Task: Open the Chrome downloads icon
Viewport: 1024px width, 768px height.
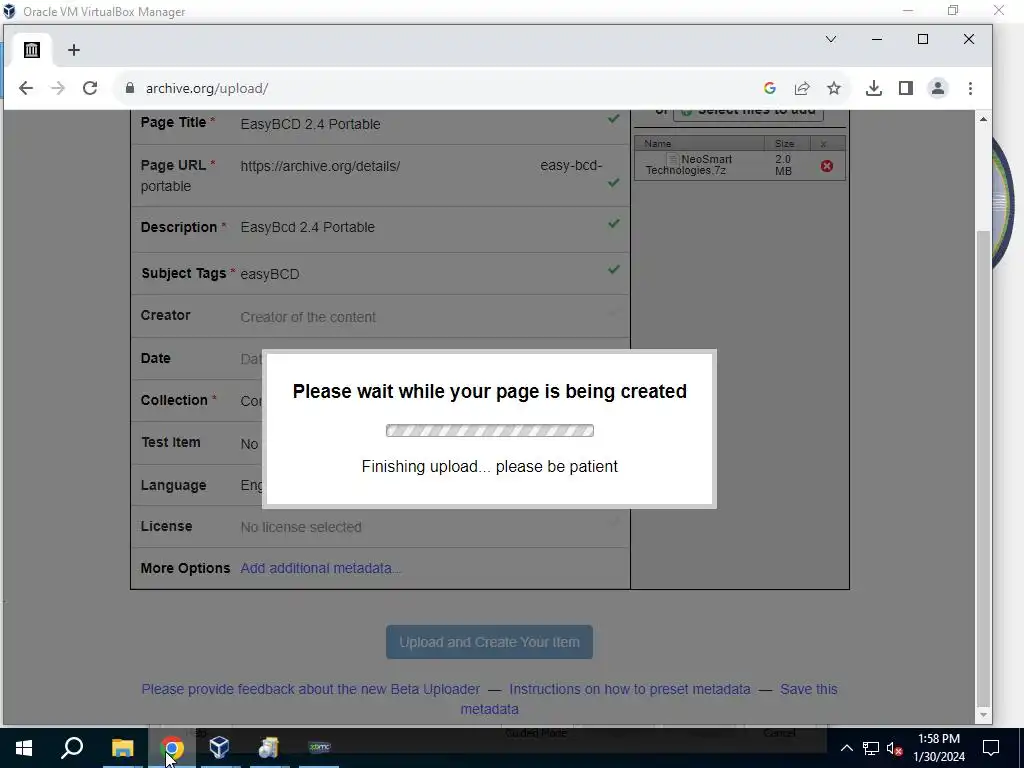Action: click(874, 88)
